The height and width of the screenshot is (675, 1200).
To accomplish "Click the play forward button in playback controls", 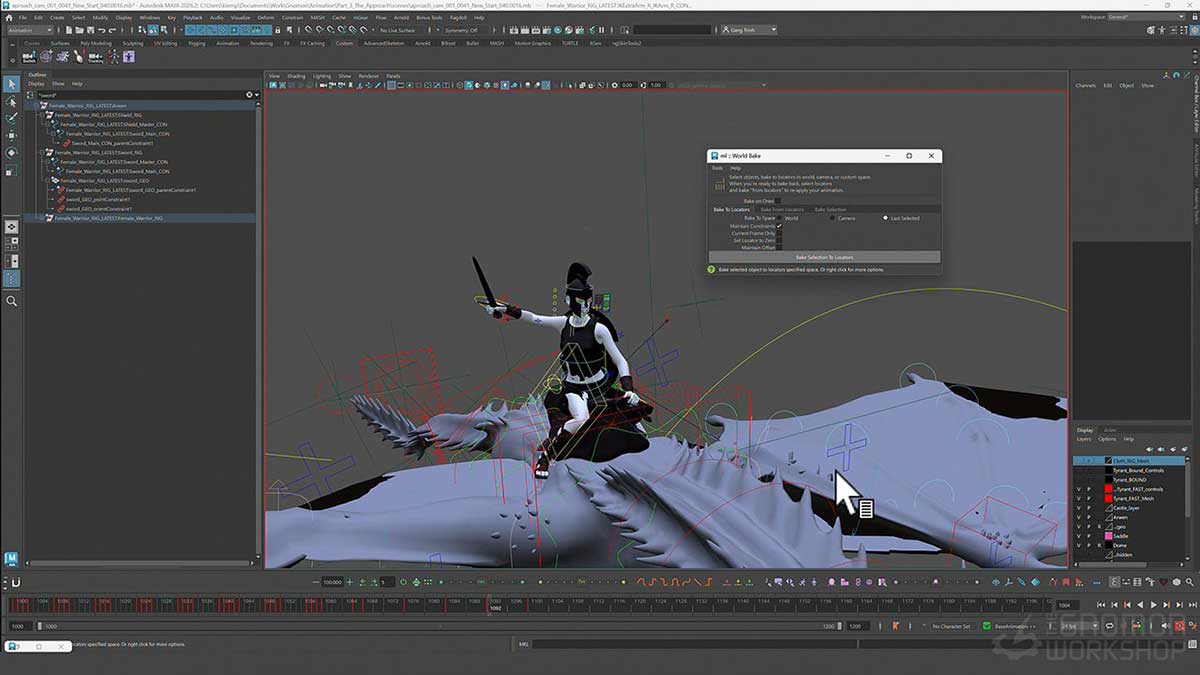I will coord(1154,605).
